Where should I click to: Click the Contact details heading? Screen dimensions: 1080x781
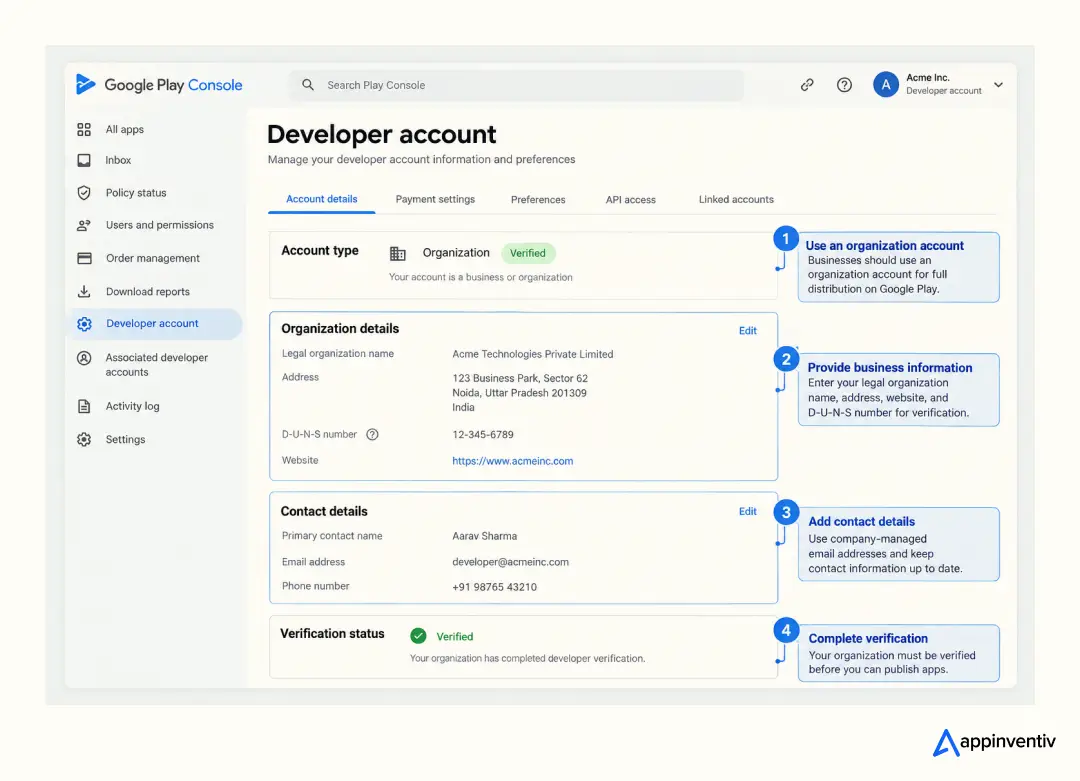pyautogui.click(x=324, y=512)
